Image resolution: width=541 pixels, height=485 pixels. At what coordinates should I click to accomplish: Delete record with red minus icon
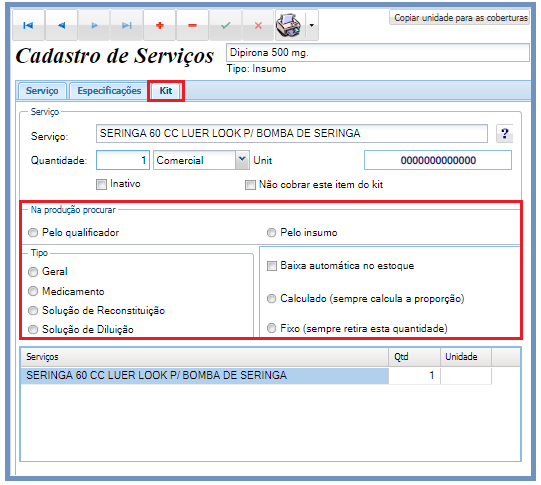[193, 25]
